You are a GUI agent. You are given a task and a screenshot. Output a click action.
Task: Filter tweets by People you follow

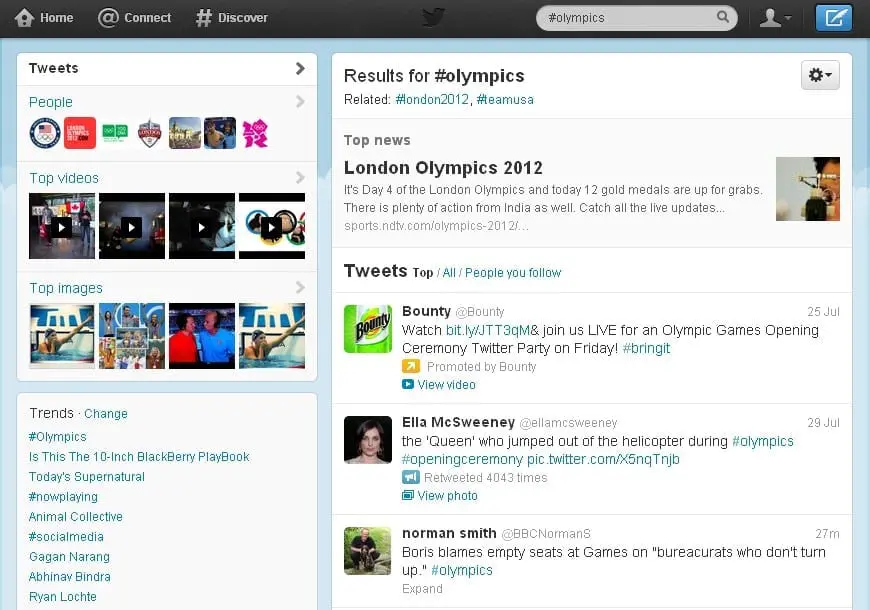[513, 273]
